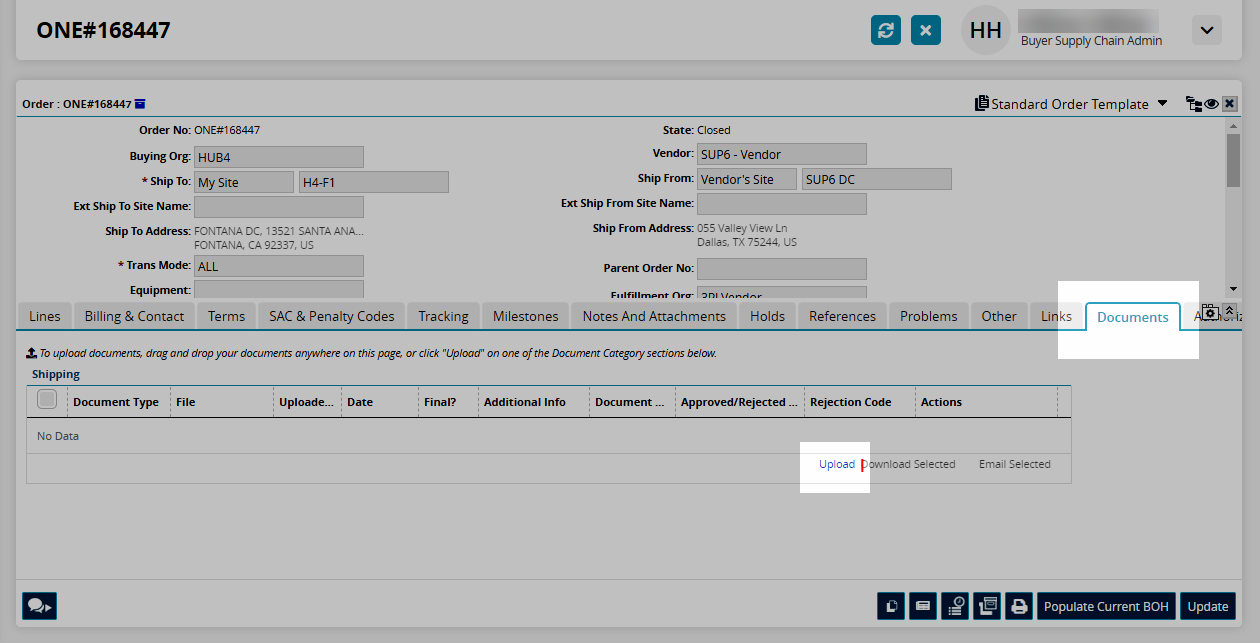Open the chat bubble icon at bottom left
The image size is (1260, 643).
click(40, 606)
